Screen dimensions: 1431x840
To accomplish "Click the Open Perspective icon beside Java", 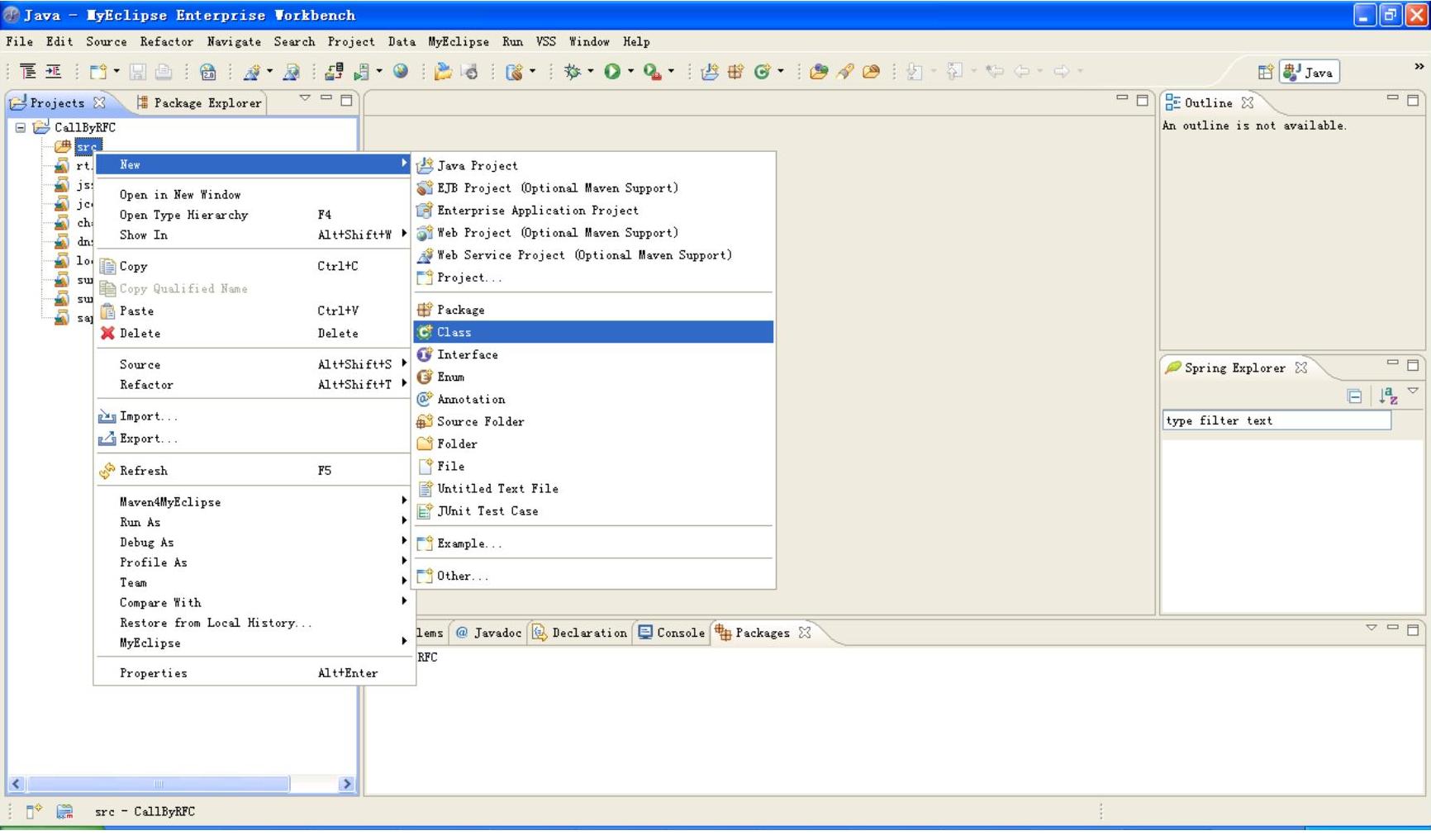I will (x=1265, y=73).
